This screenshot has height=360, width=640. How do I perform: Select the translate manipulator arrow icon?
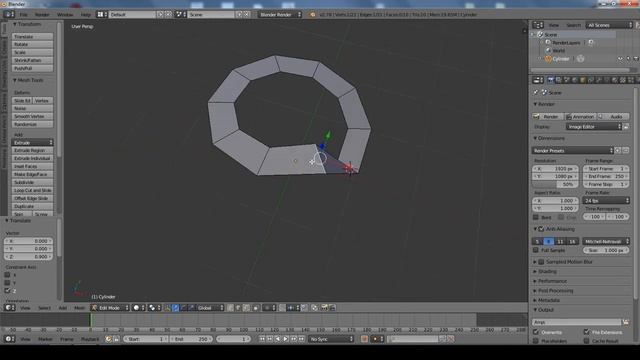click(x=176, y=308)
